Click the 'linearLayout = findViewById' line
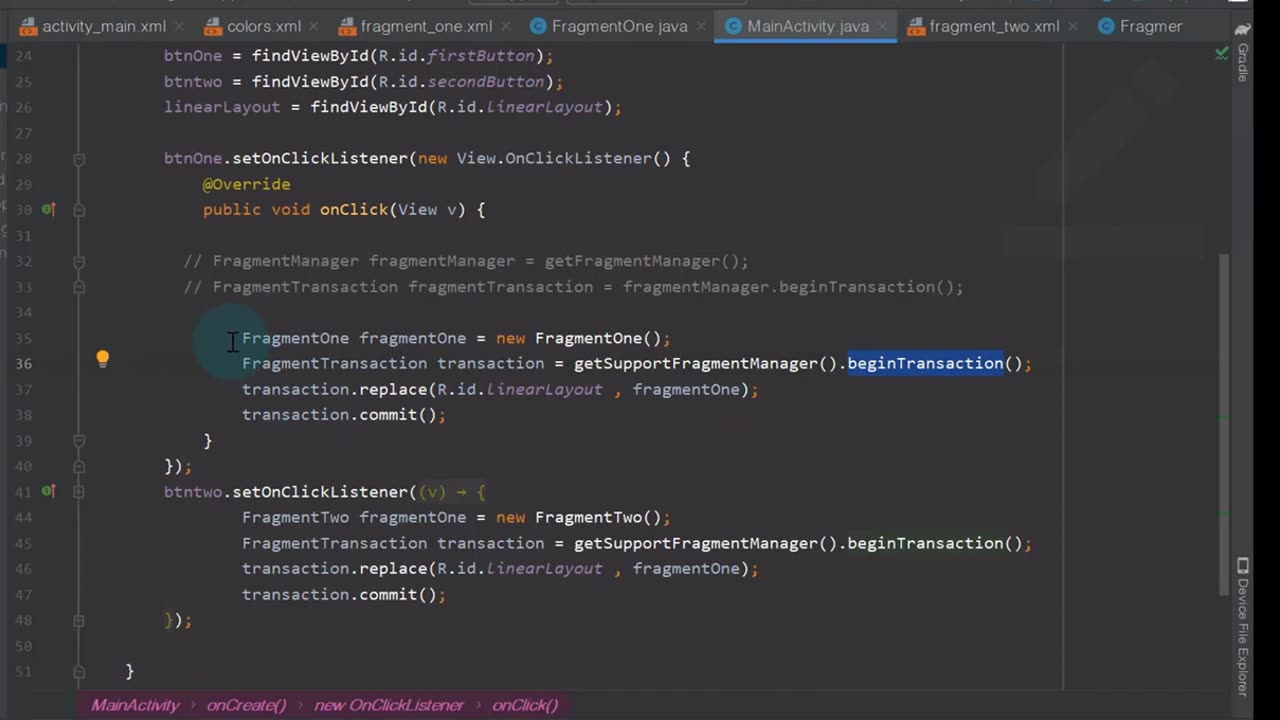 click(x=392, y=107)
